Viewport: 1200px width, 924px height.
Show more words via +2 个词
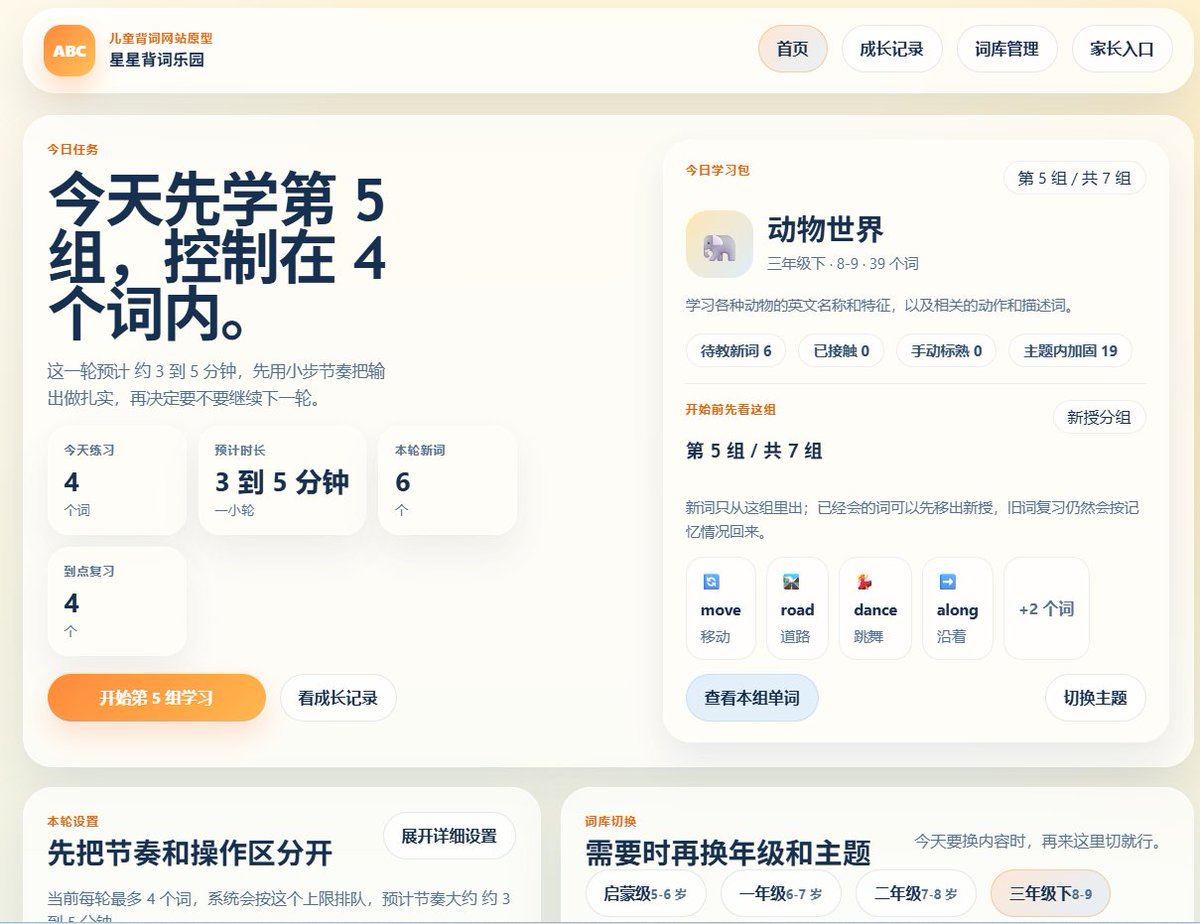coord(1046,608)
